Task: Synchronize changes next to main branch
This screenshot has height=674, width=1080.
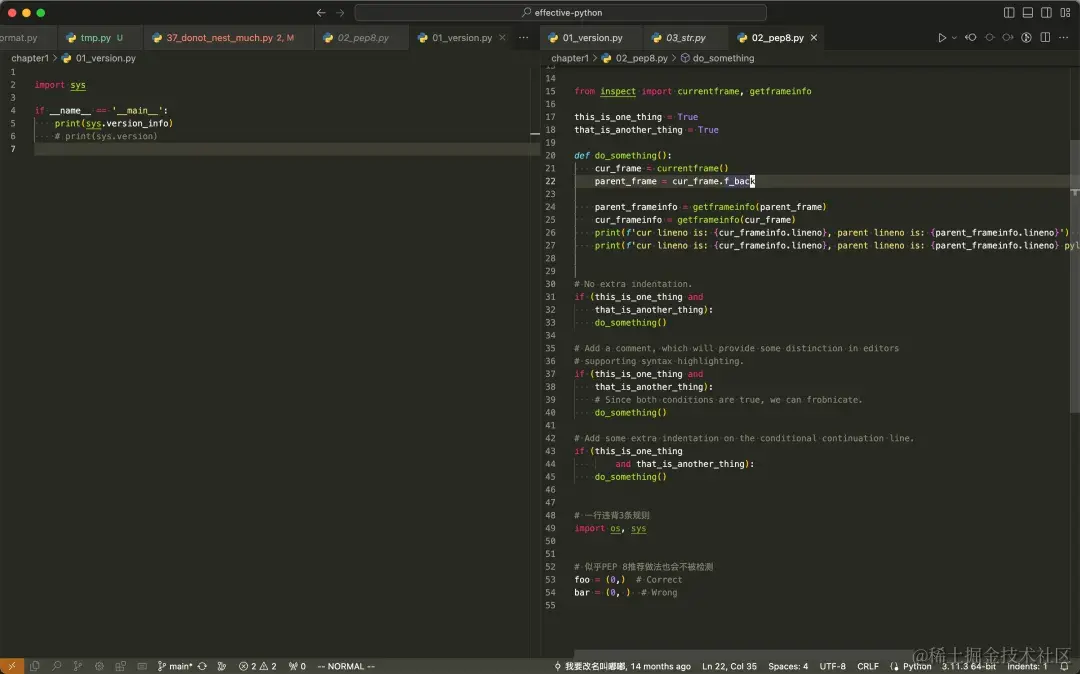Action: (202, 666)
